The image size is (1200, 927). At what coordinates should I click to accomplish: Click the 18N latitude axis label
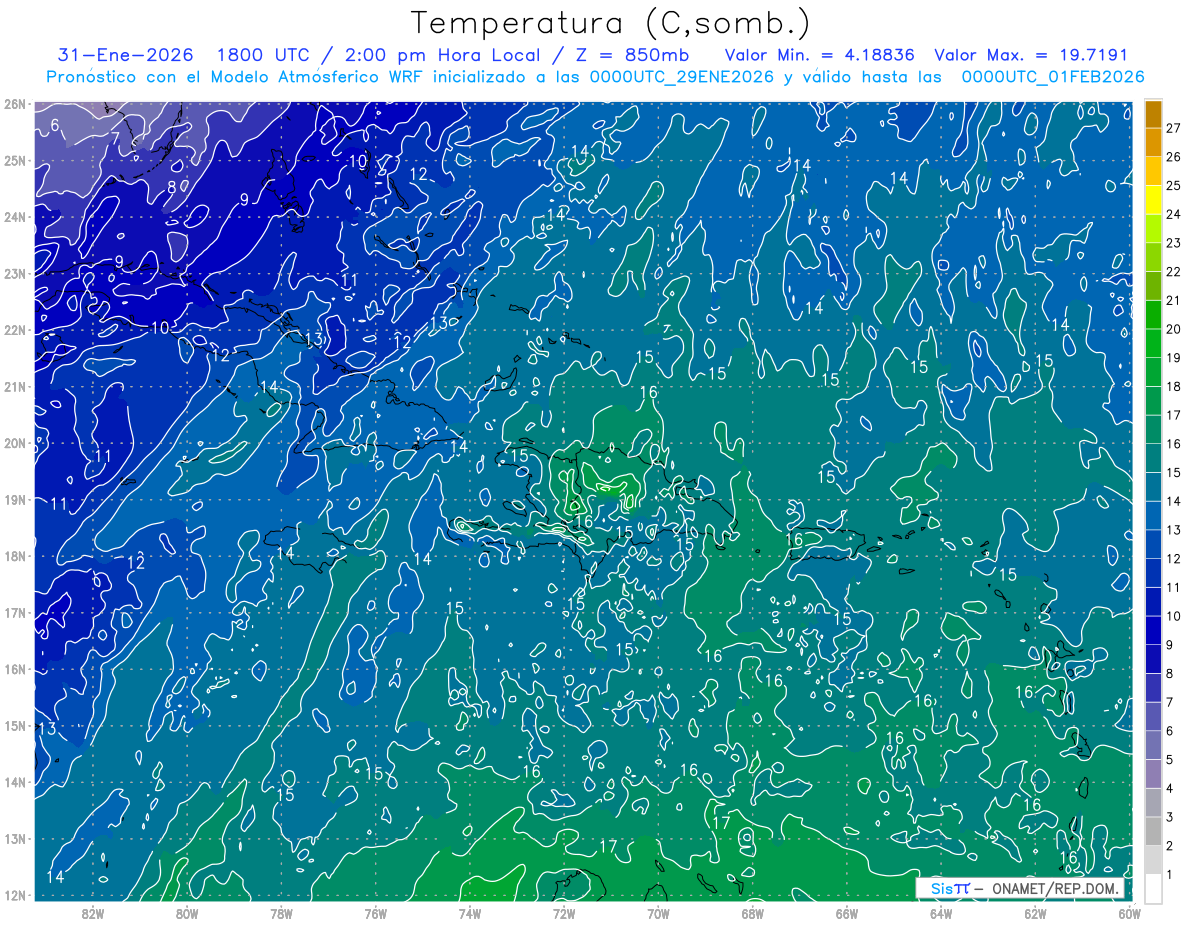[x=15, y=556]
